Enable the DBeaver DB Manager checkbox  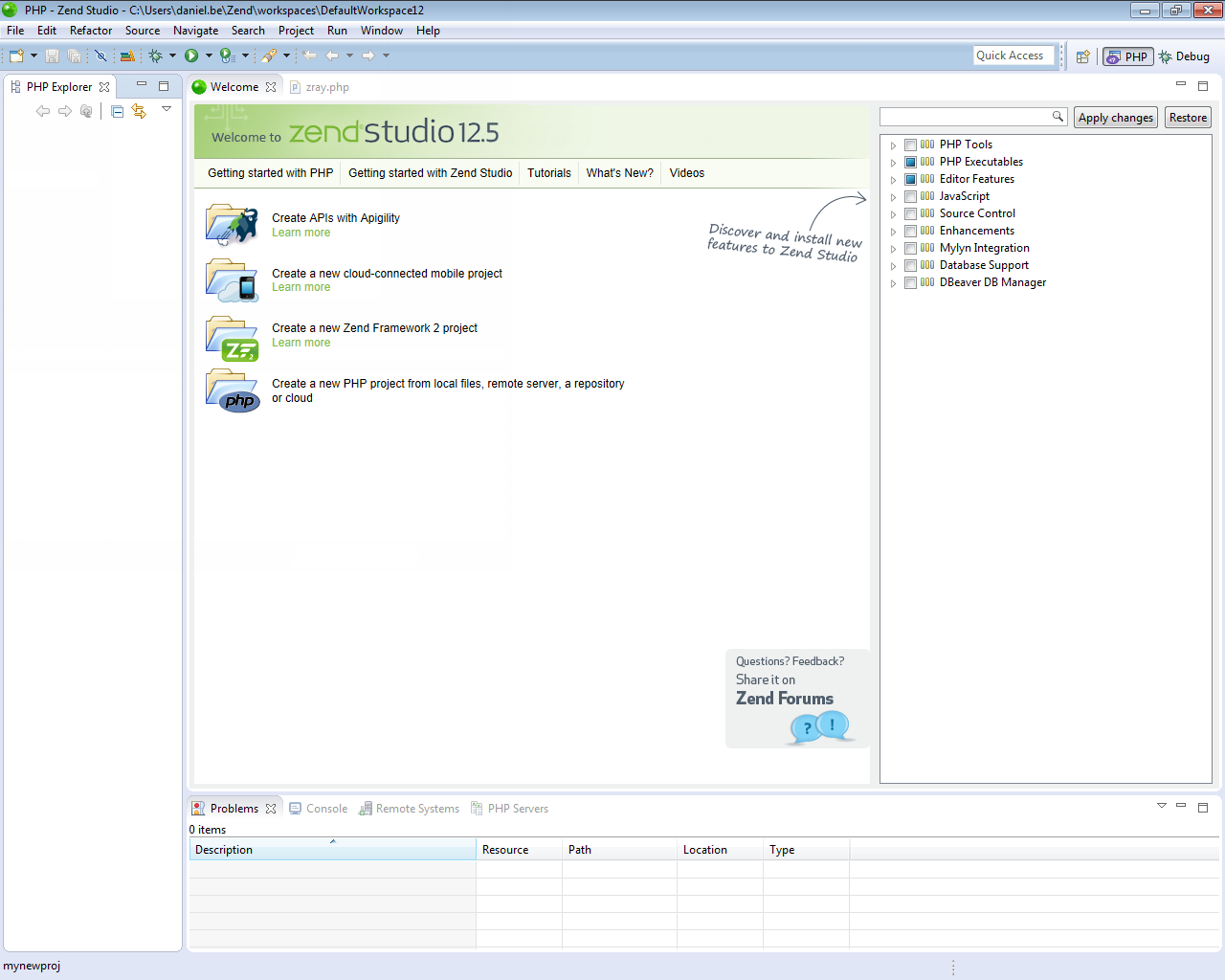[x=910, y=283]
